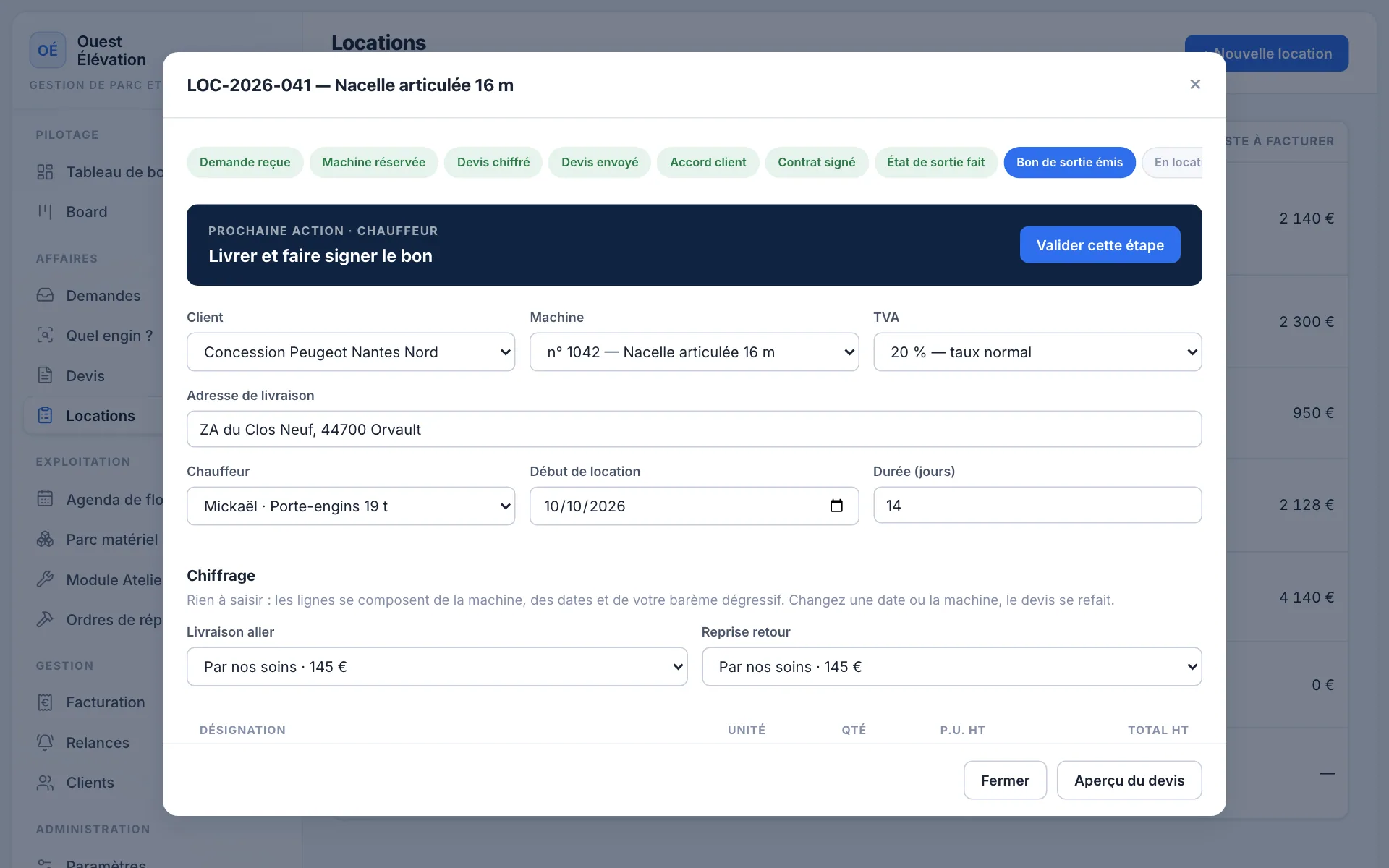Click the Tableau de bord grid icon

[x=45, y=171]
